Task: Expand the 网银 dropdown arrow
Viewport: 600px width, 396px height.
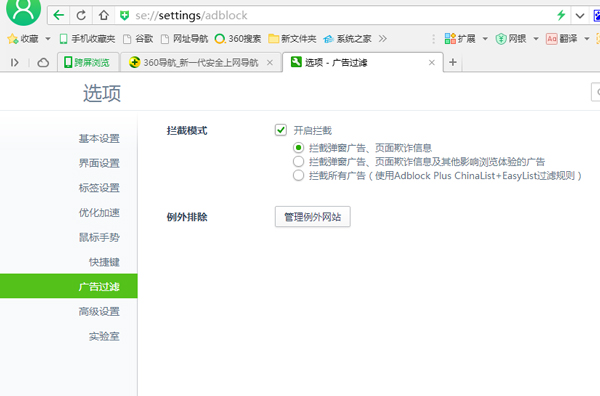Action: pos(536,39)
